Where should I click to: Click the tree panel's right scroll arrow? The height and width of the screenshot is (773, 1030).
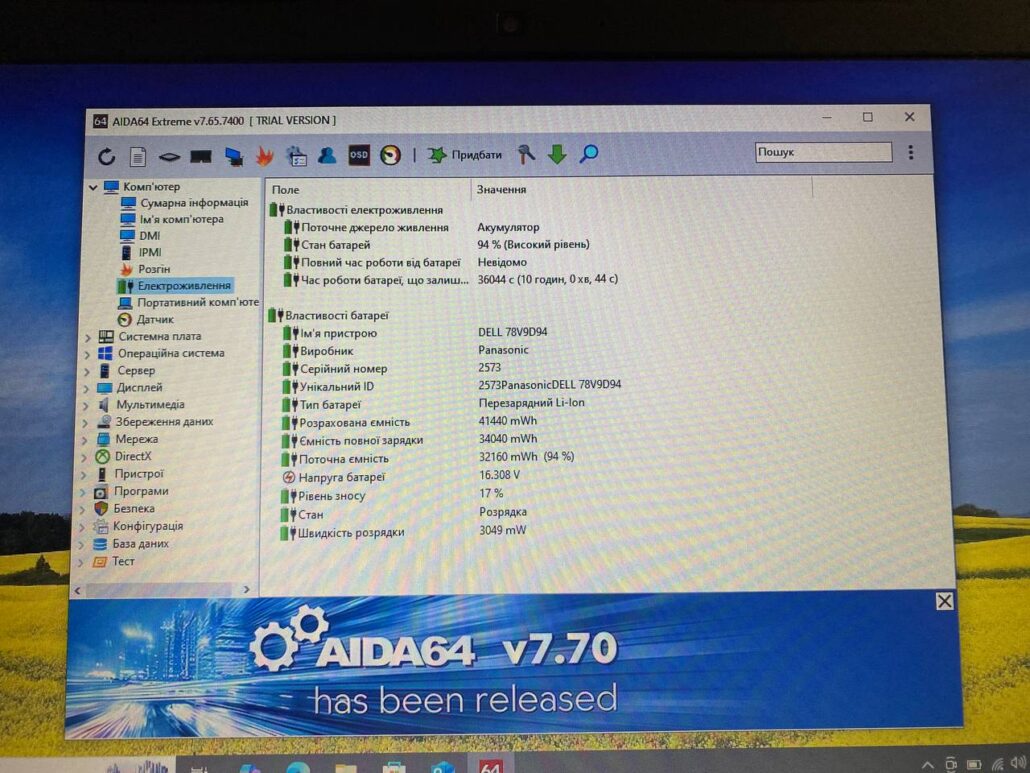point(246,590)
